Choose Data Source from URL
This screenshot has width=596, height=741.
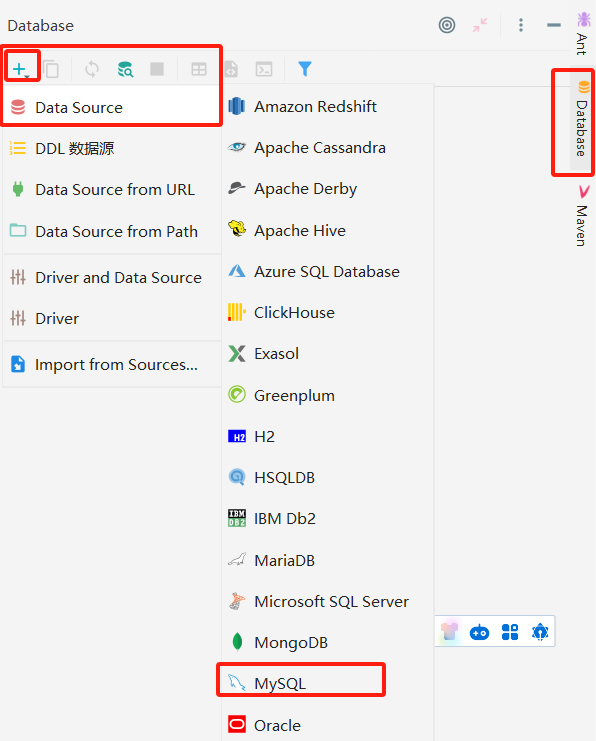click(x=112, y=190)
